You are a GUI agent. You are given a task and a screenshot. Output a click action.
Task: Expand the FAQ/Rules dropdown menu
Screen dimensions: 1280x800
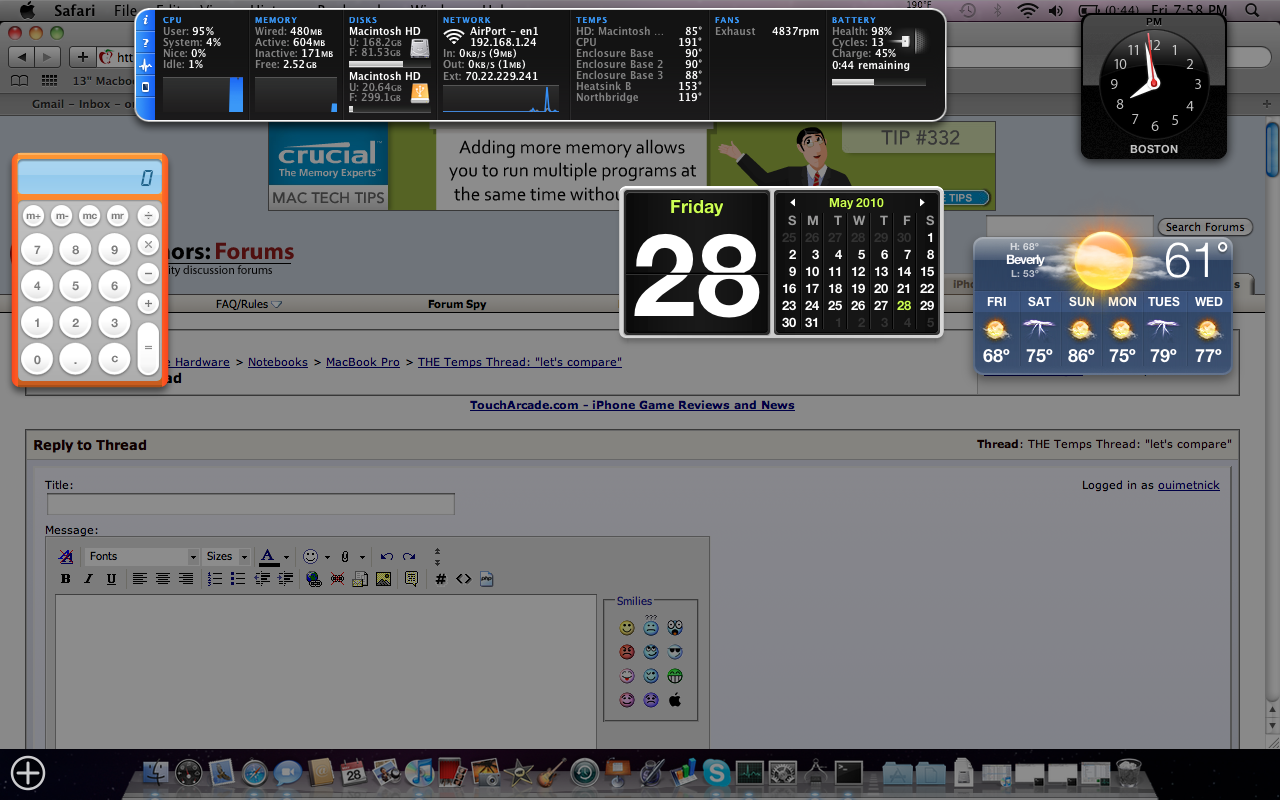point(249,304)
